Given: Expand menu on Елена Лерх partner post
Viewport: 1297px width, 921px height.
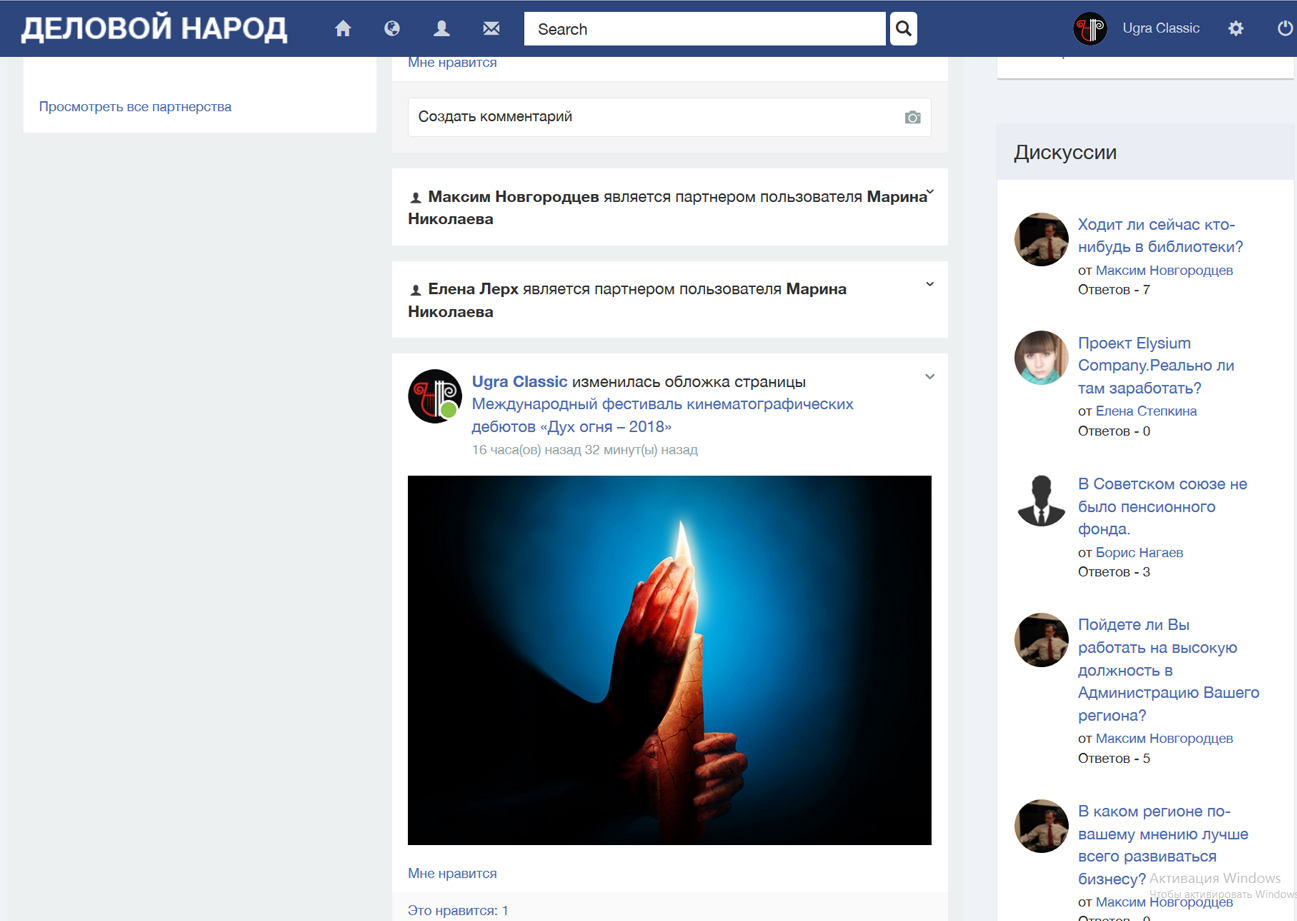Looking at the screenshot, I should point(930,284).
